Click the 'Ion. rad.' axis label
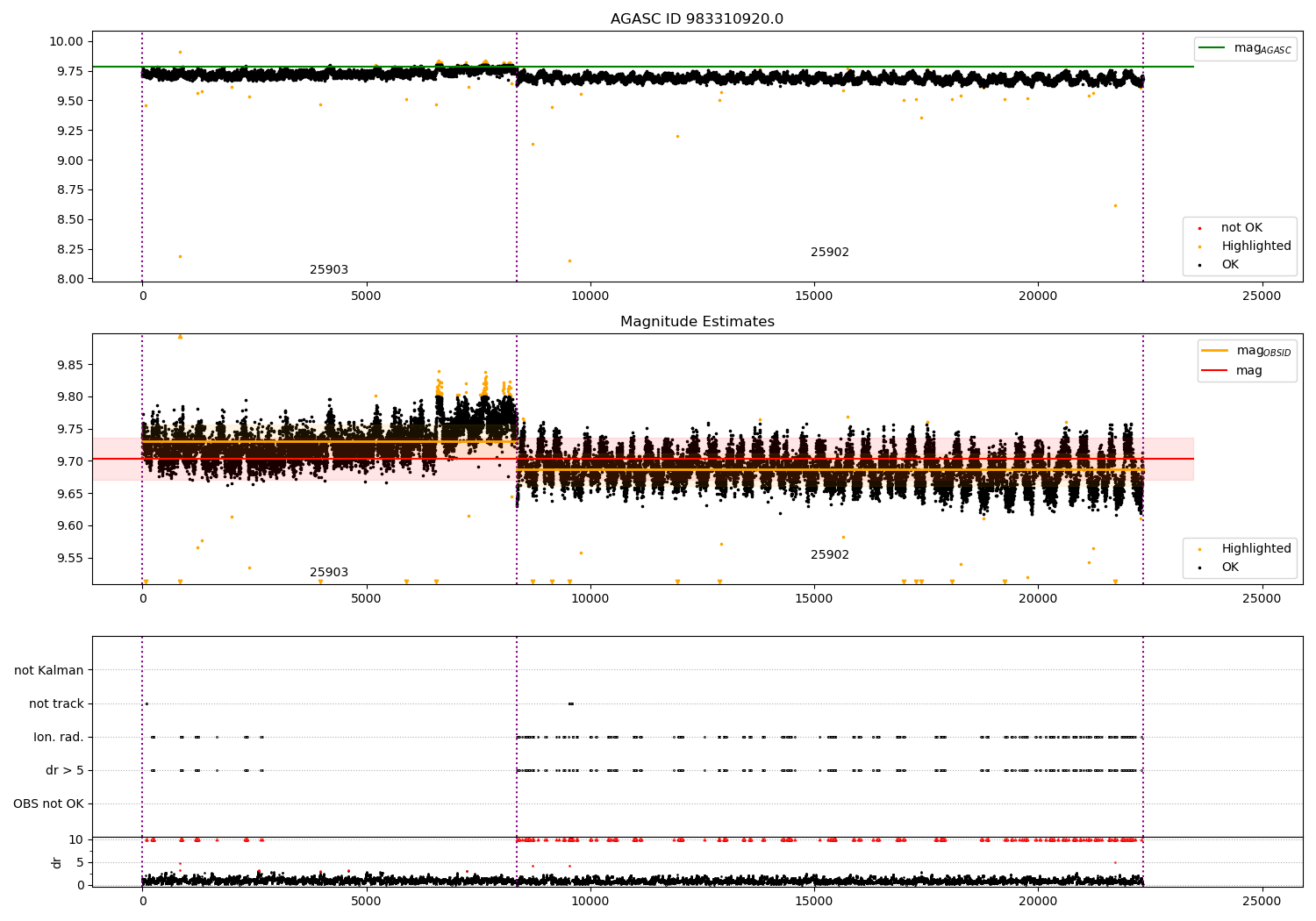The image size is (1316, 921). [x=59, y=738]
